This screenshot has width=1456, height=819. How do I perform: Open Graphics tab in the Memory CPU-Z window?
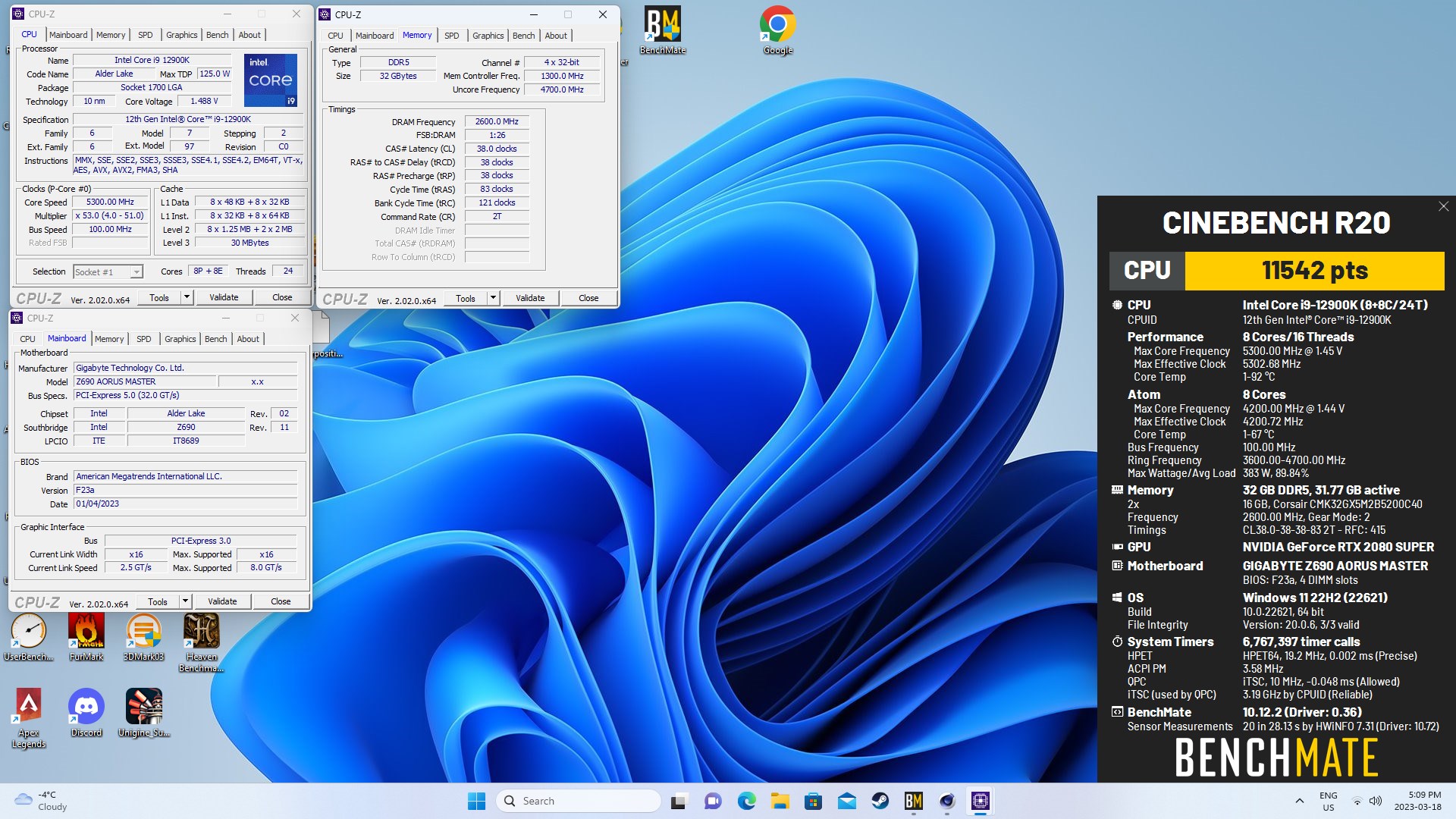[488, 36]
